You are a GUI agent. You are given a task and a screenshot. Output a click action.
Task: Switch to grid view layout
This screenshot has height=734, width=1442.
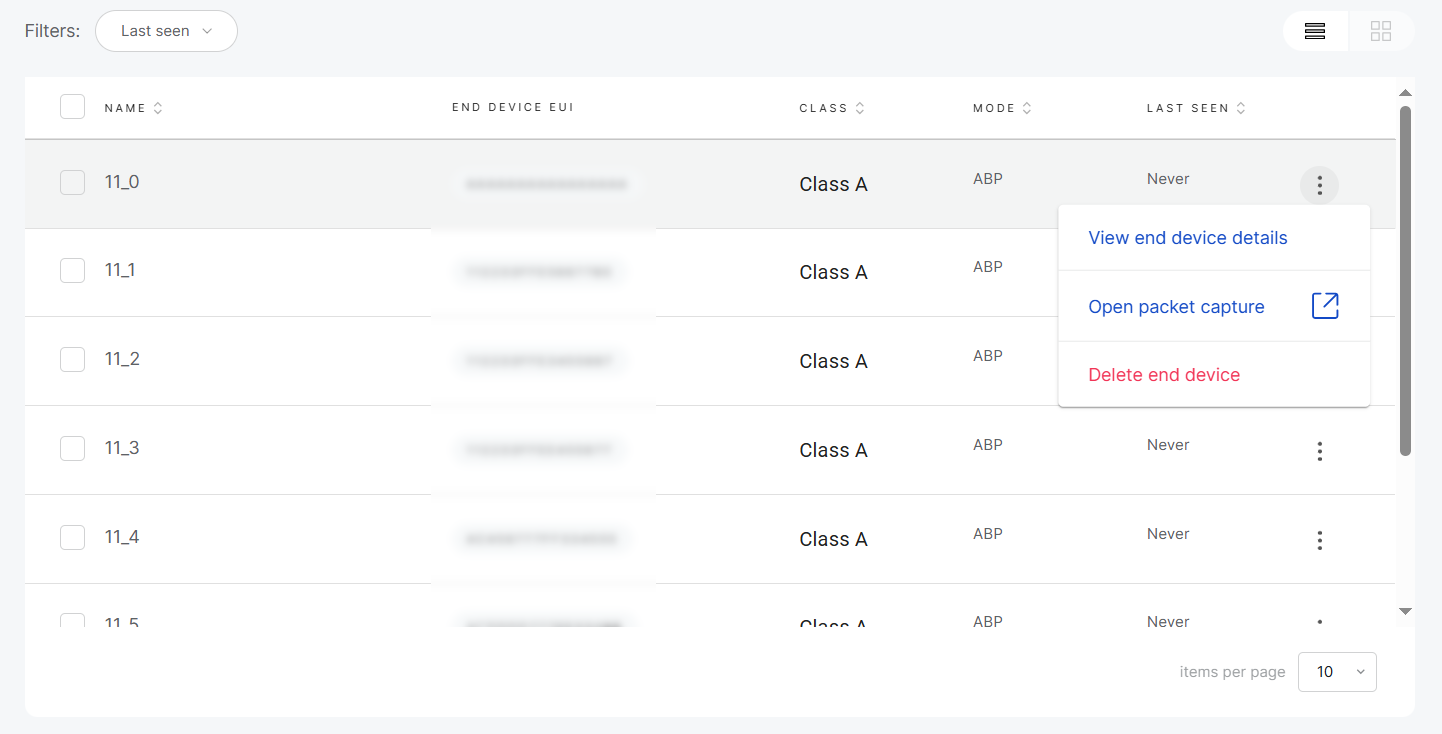[x=1381, y=31]
